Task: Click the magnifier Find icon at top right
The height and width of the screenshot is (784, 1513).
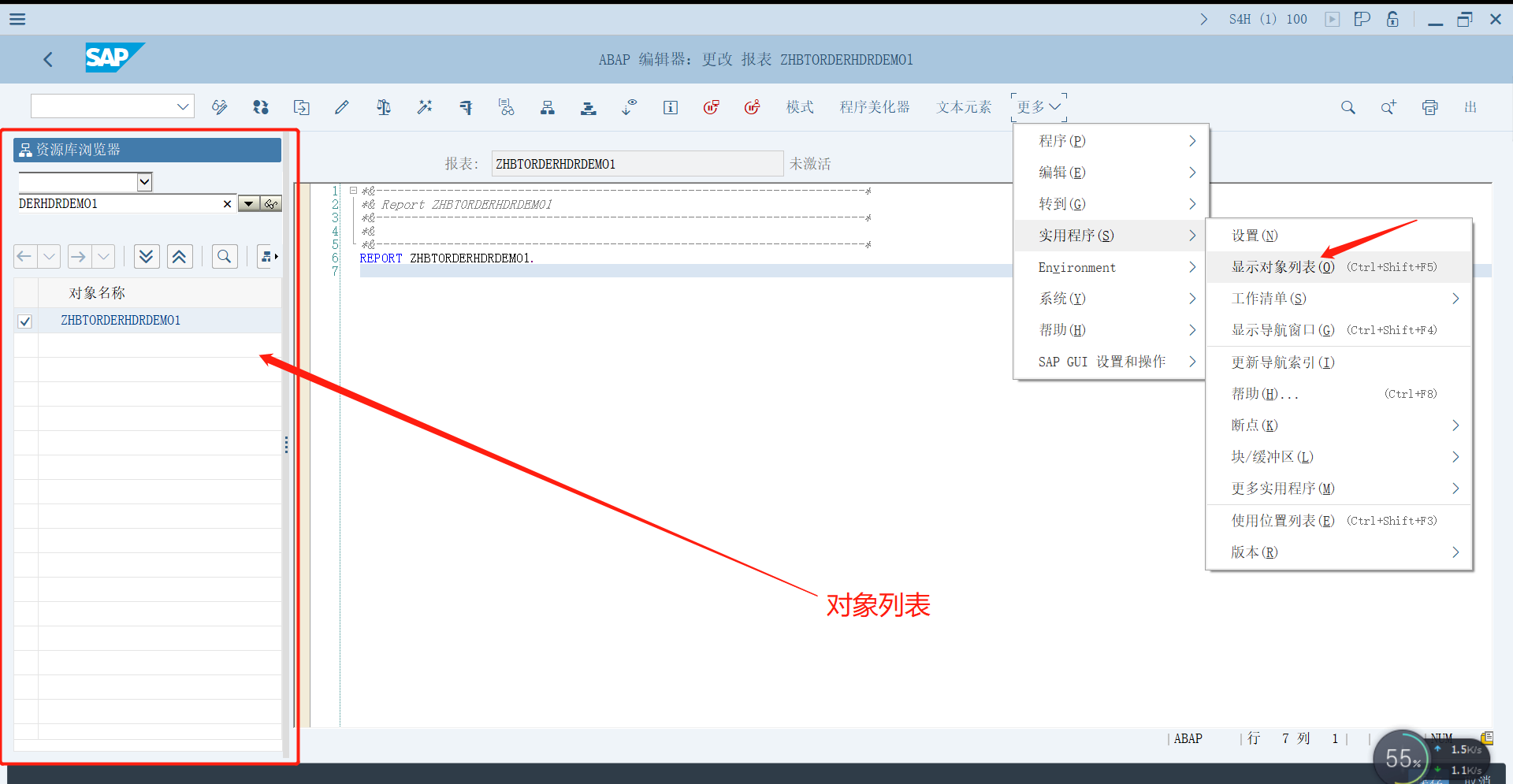Action: coord(1348,107)
